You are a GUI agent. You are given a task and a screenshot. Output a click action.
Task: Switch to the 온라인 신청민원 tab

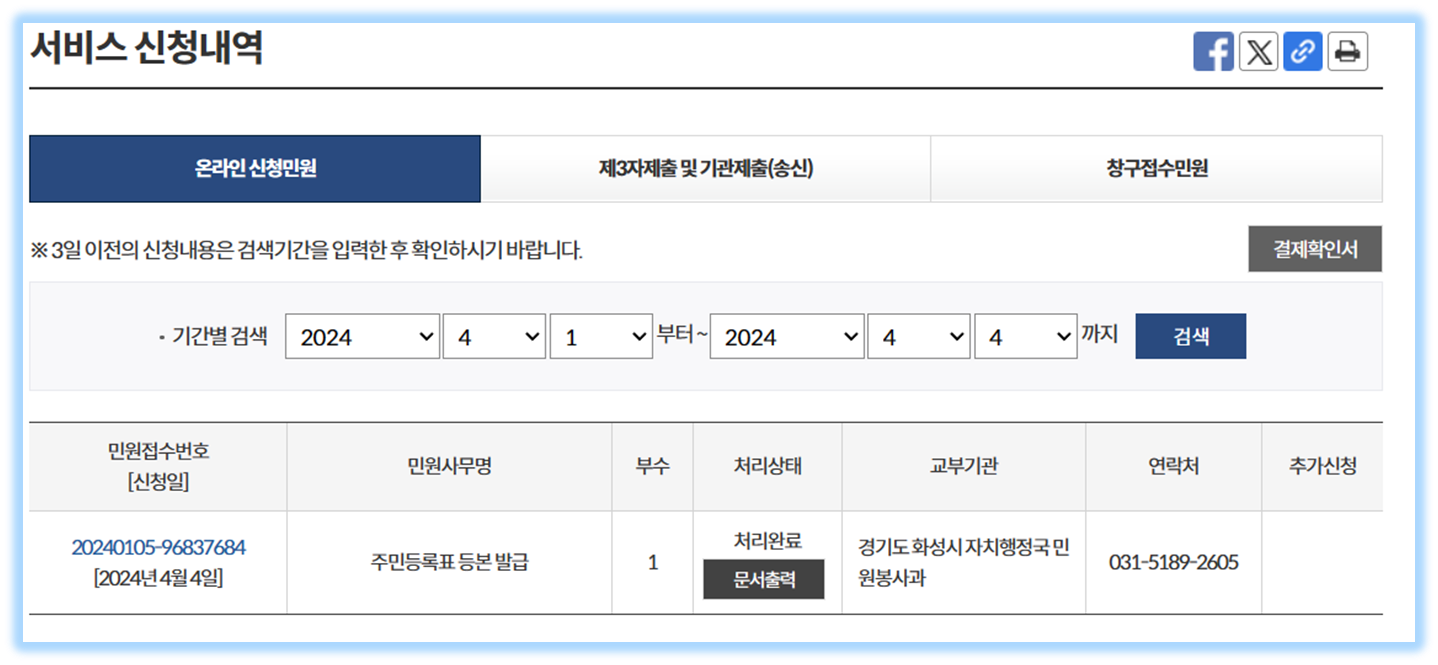coord(255,168)
